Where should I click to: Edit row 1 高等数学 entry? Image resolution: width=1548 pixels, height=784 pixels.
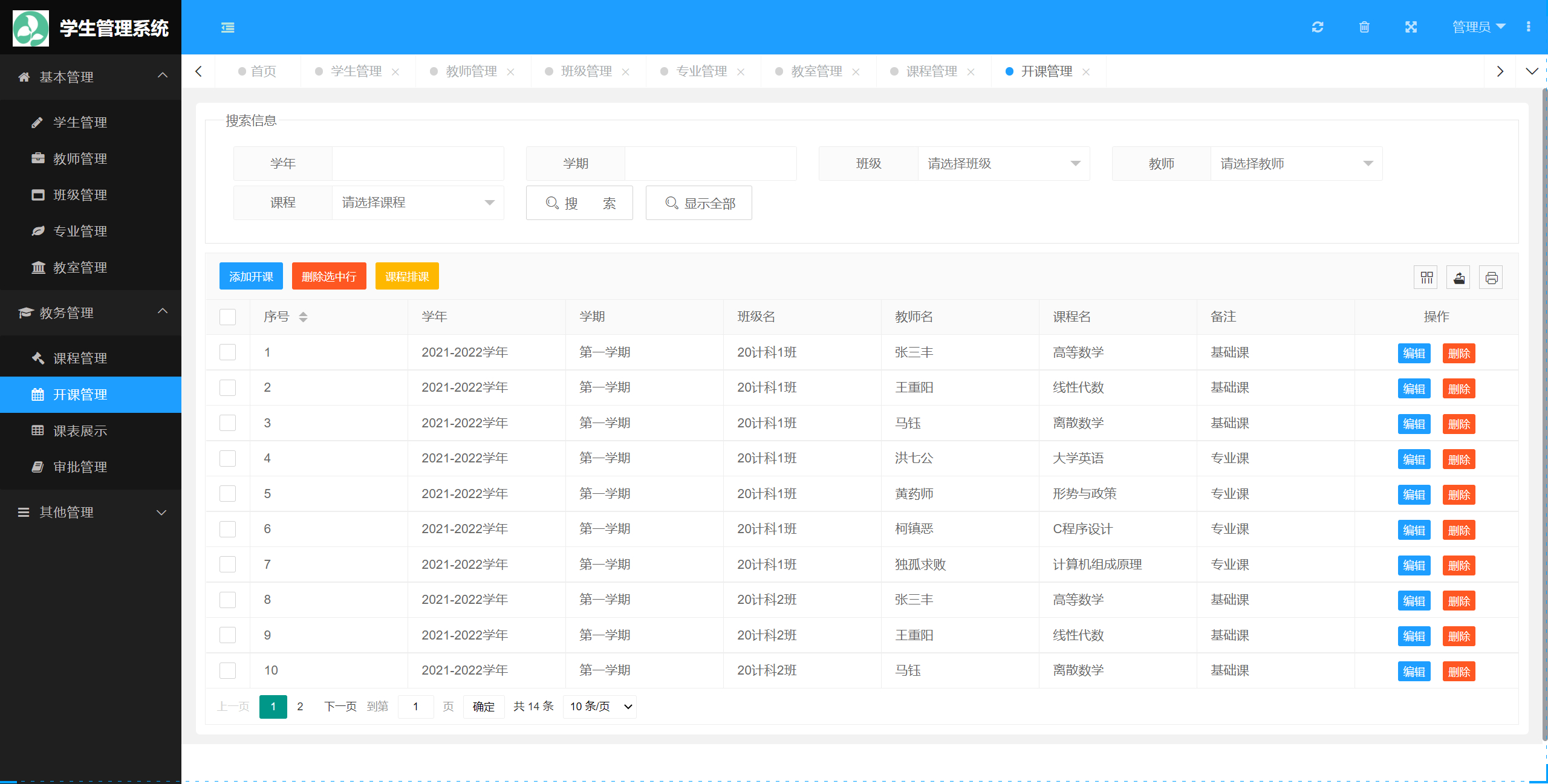(1414, 354)
